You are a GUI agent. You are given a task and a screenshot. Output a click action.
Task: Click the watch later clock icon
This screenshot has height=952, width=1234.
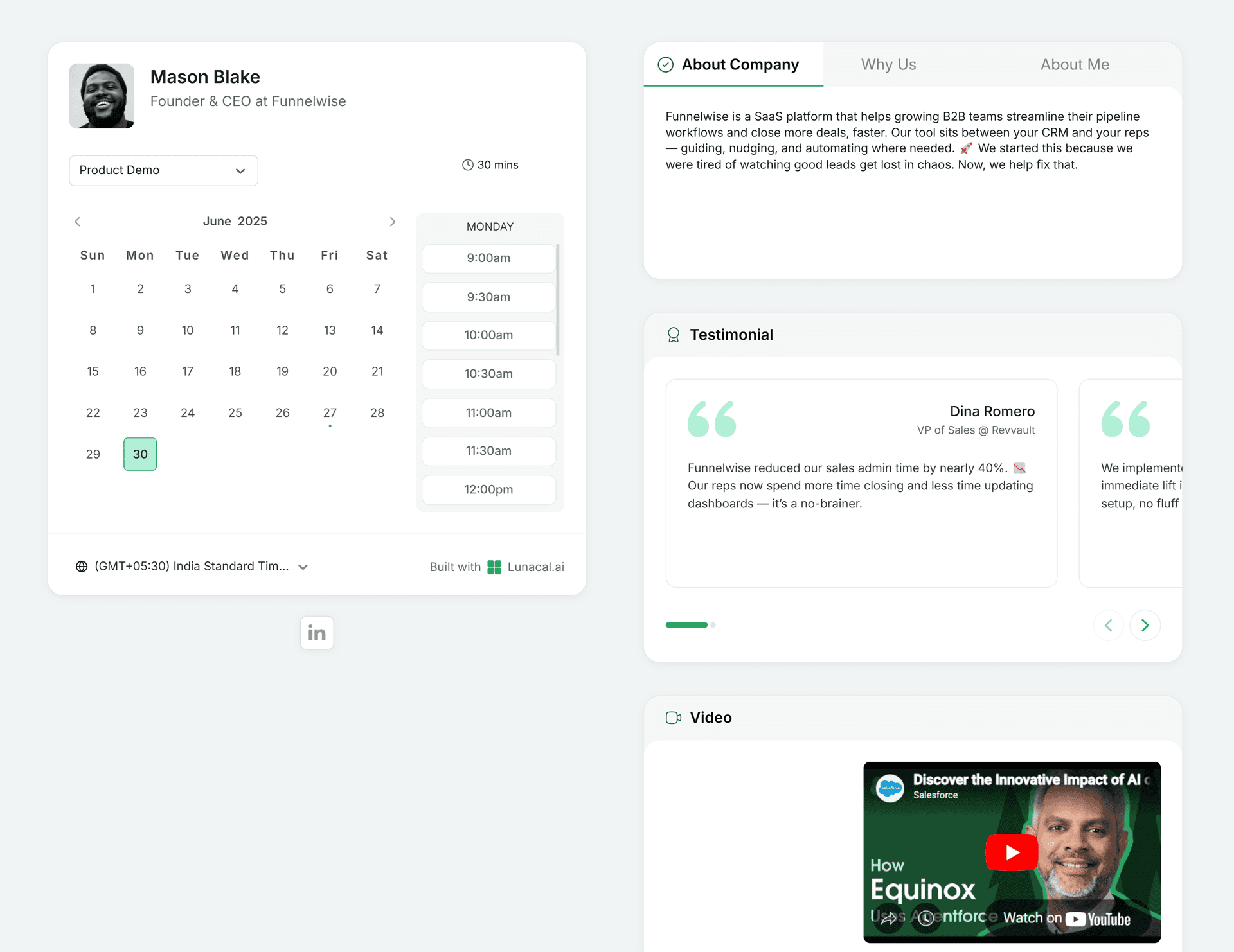pyautogui.click(x=926, y=918)
